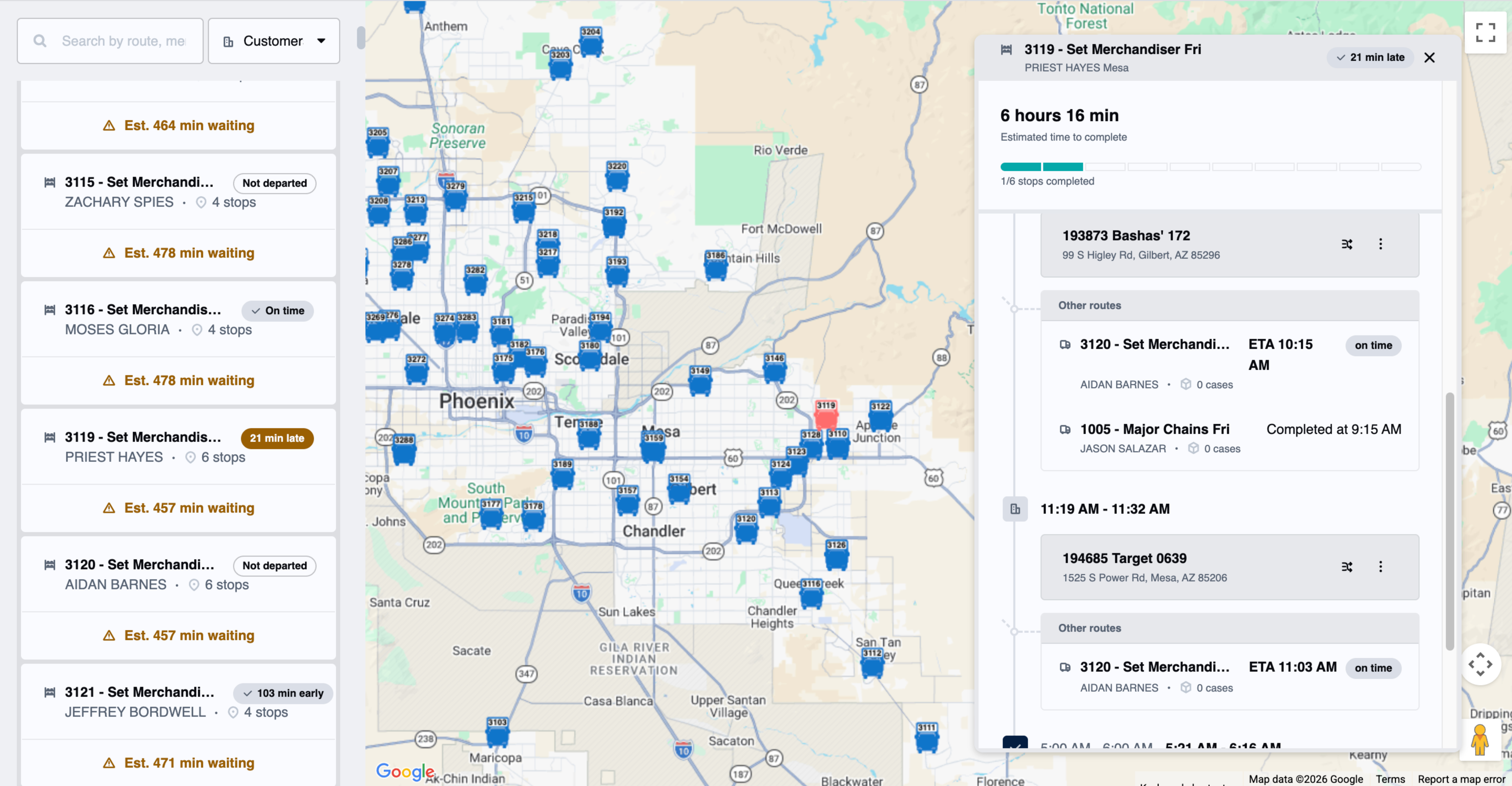Image resolution: width=1512 pixels, height=786 pixels.
Task: Open the Customer filter dropdown
Action: (274, 41)
